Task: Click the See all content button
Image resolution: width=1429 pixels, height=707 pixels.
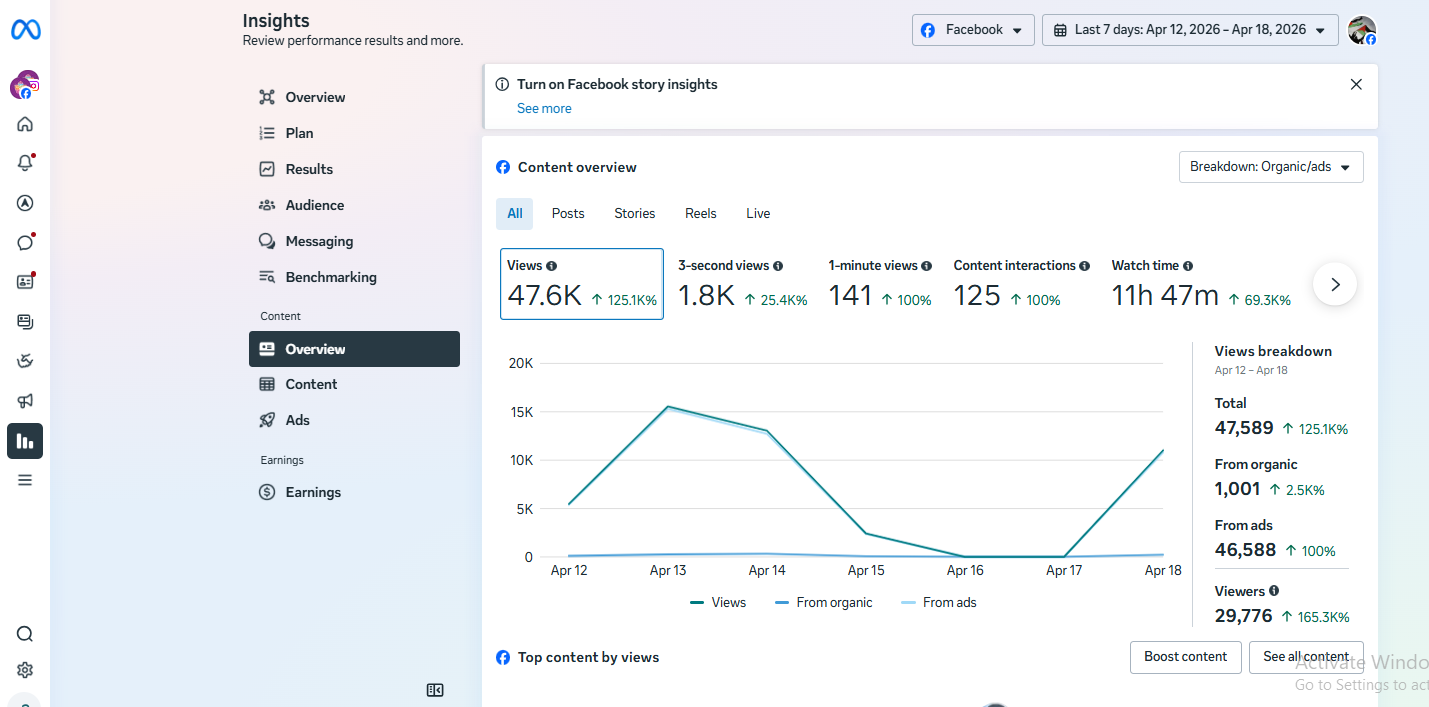Action: (1306, 657)
